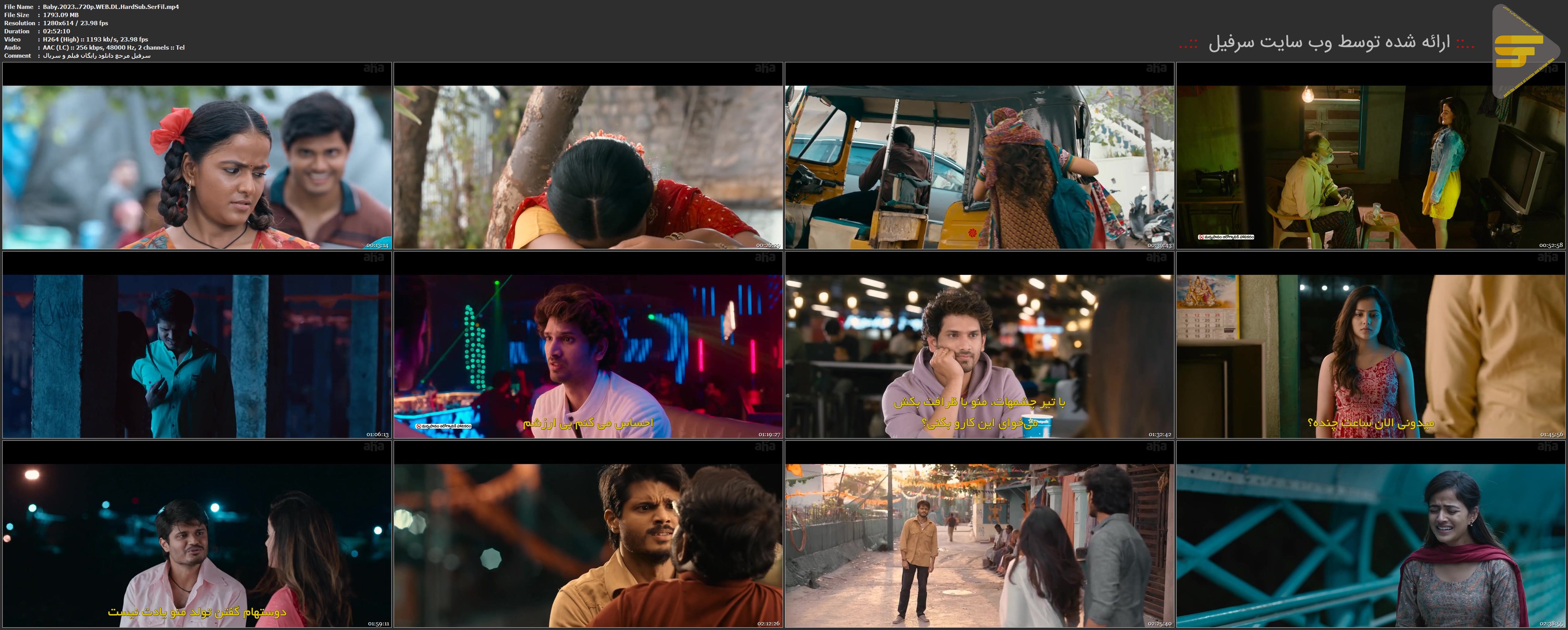Click the calendar poster in the 01:45:56 frame
The width and height of the screenshot is (1568, 630).
[x=1207, y=307]
